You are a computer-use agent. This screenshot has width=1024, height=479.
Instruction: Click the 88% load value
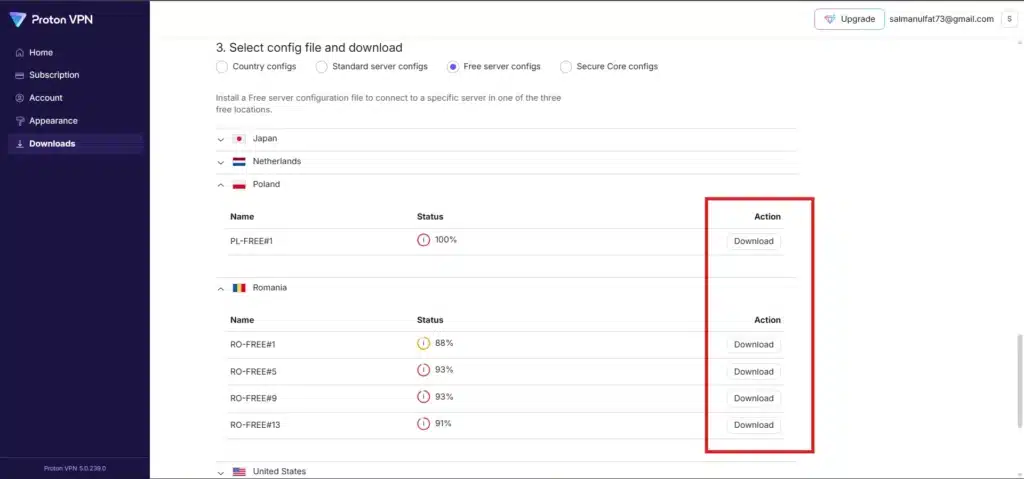(x=444, y=343)
